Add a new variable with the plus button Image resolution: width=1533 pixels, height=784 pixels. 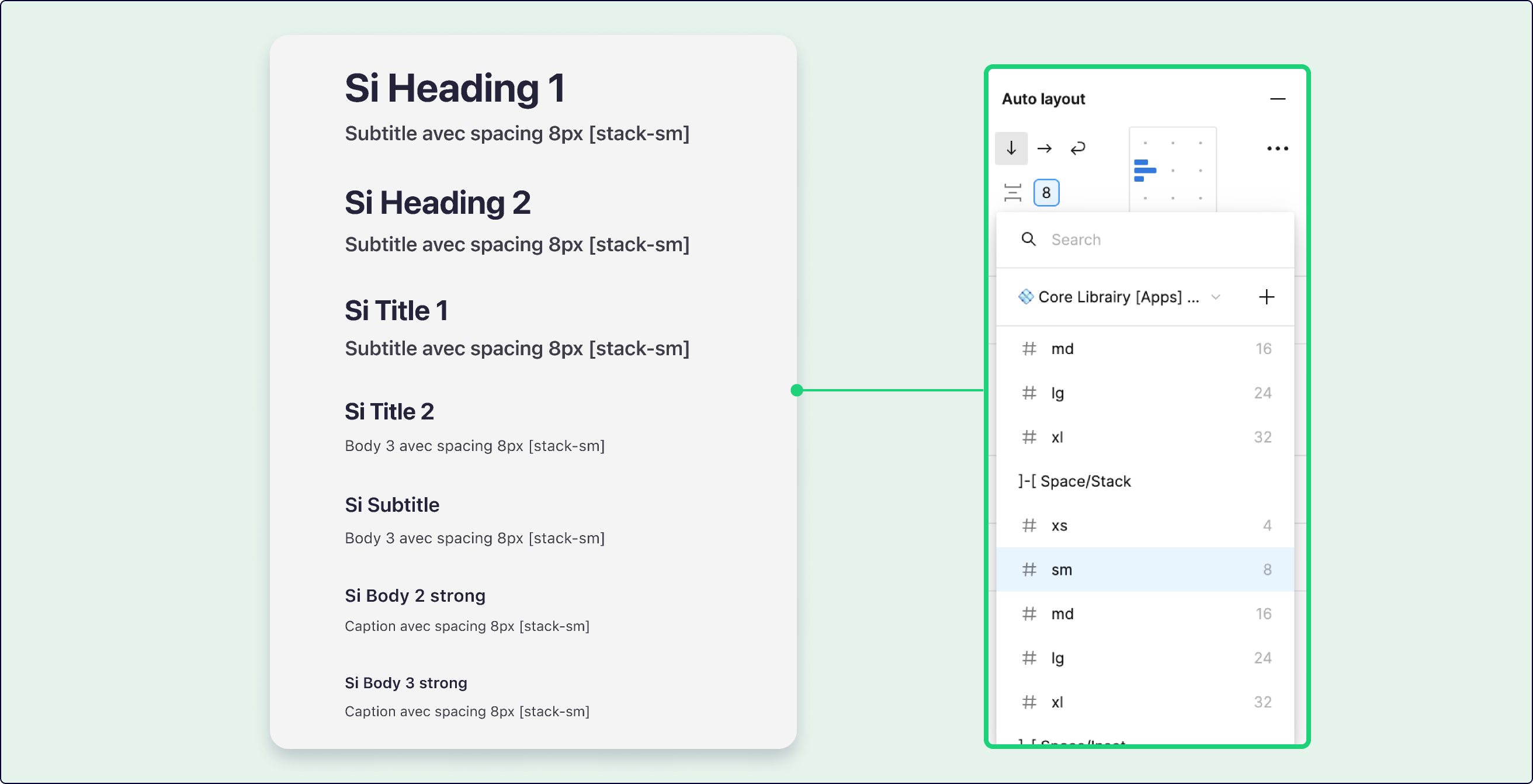pos(1267,297)
